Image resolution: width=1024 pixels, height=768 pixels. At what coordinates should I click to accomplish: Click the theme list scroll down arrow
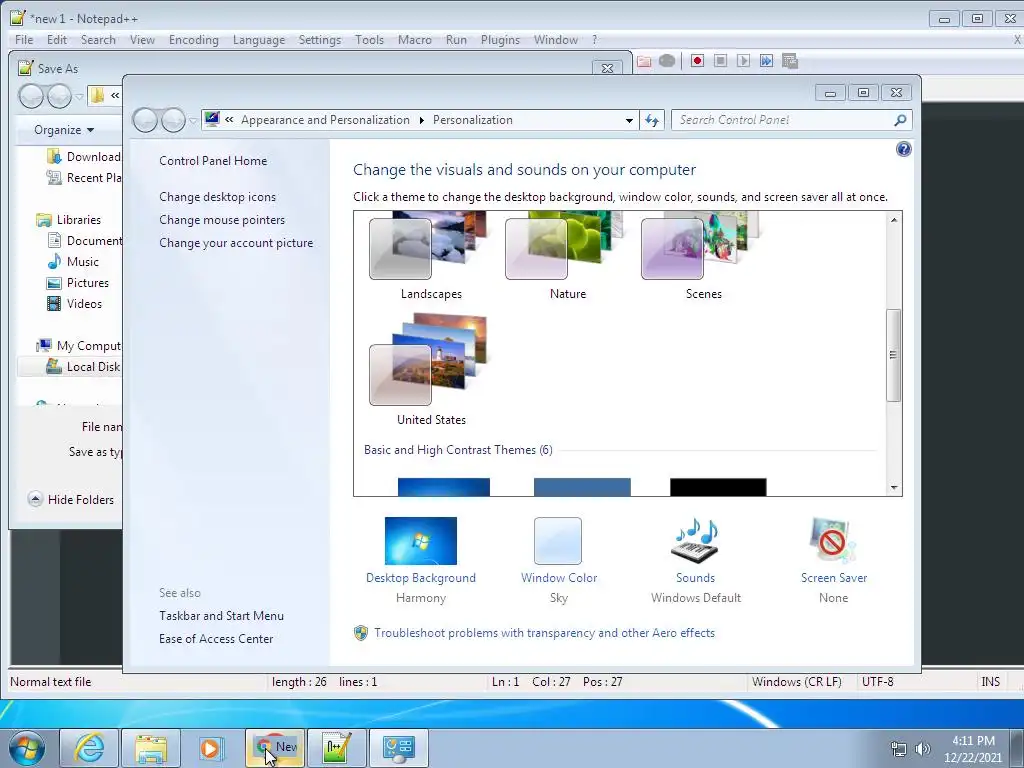pyautogui.click(x=894, y=488)
